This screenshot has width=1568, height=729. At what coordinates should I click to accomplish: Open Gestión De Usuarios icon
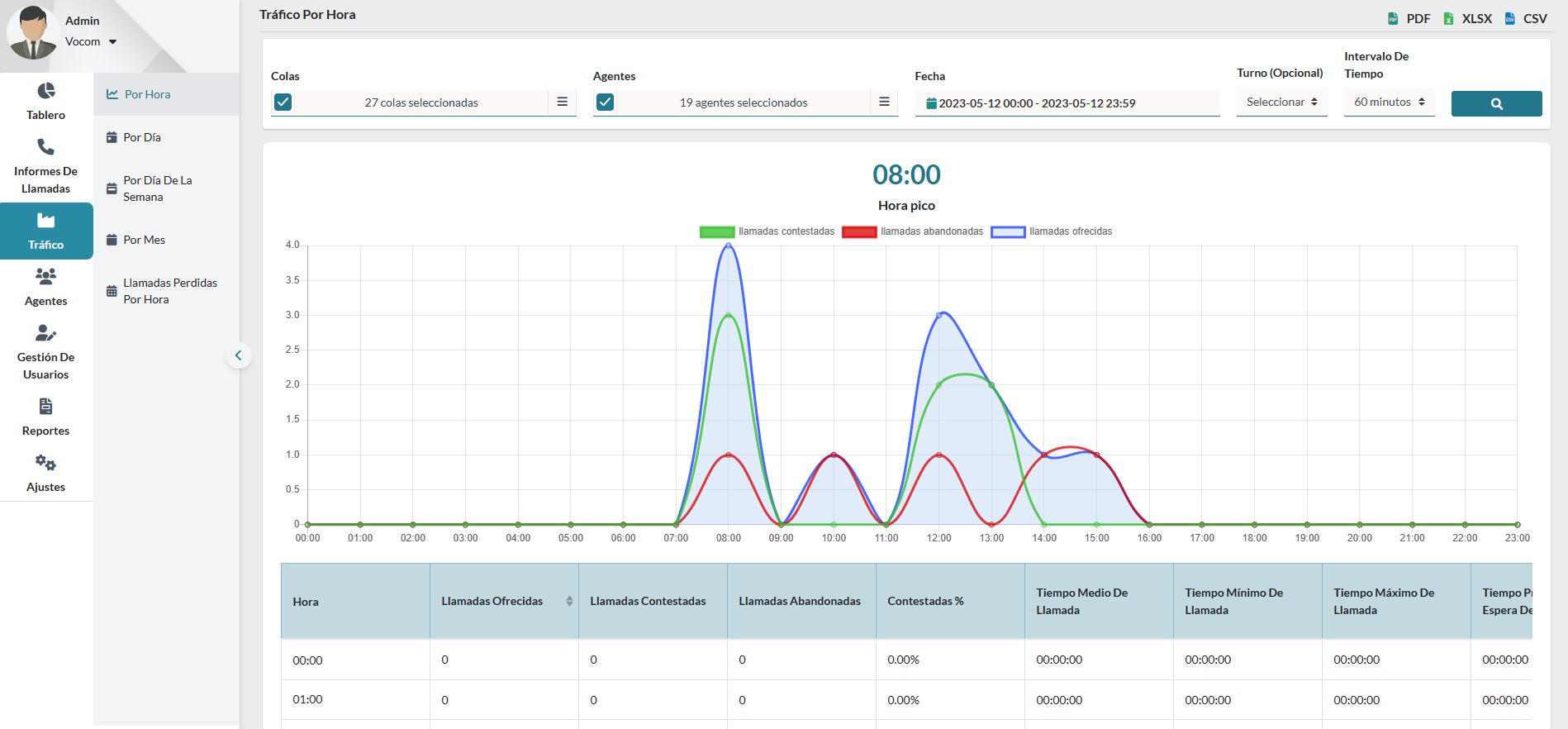point(46,333)
